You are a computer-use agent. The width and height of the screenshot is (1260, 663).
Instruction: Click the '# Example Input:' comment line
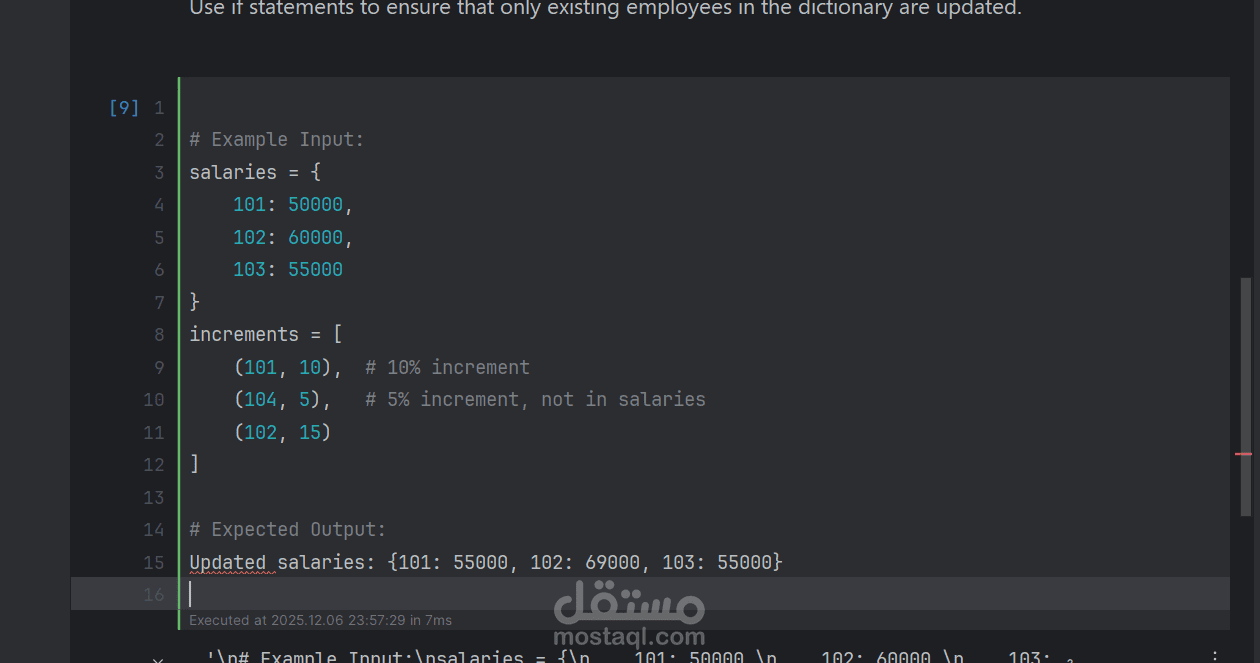coord(277,140)
